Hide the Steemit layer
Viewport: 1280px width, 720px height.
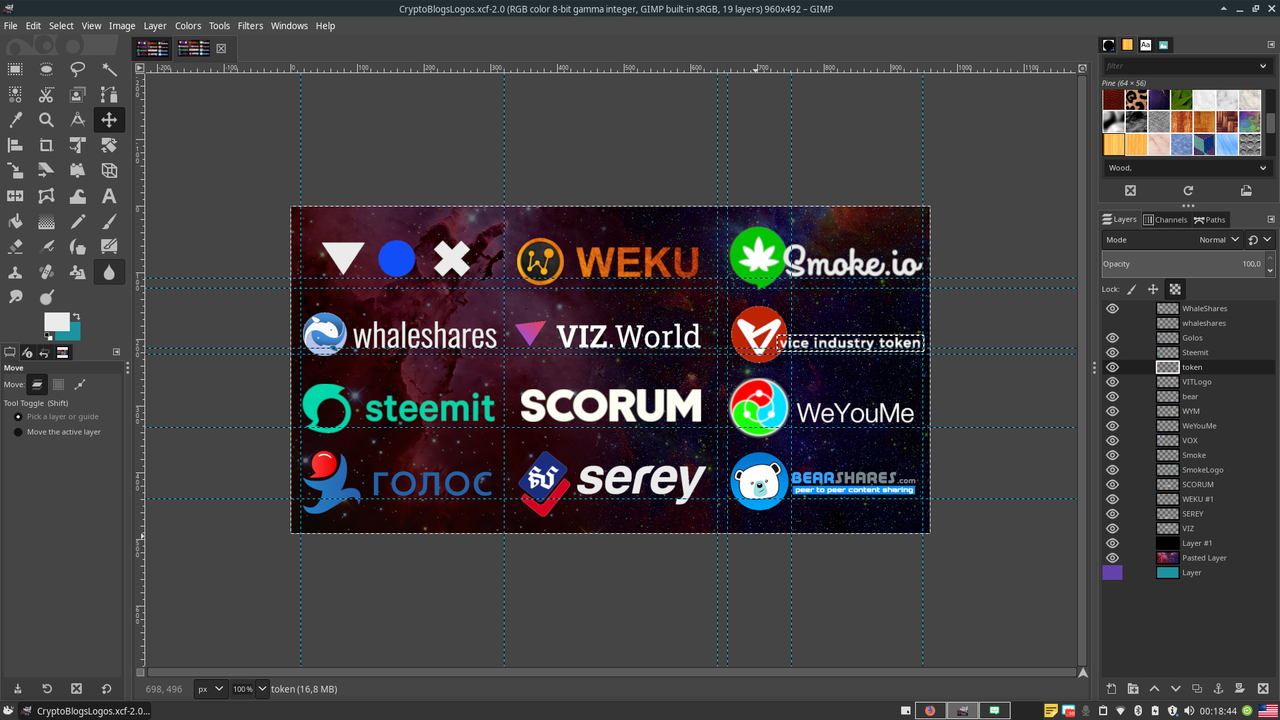[x=1112, y=353]
